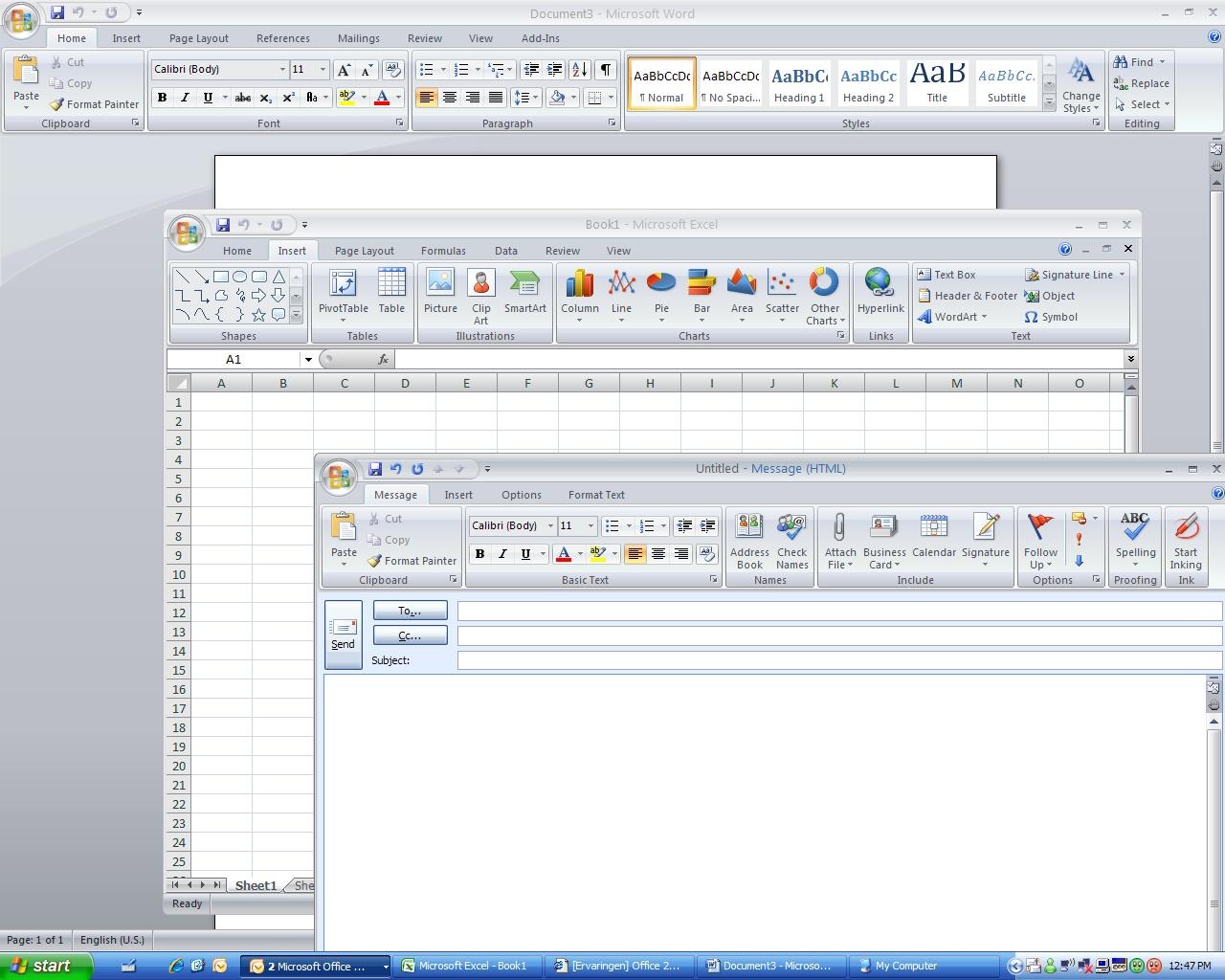This screenshot has height=980, width=1225.
Task: Insert a Picture in Excel
Action: (440, 291)
